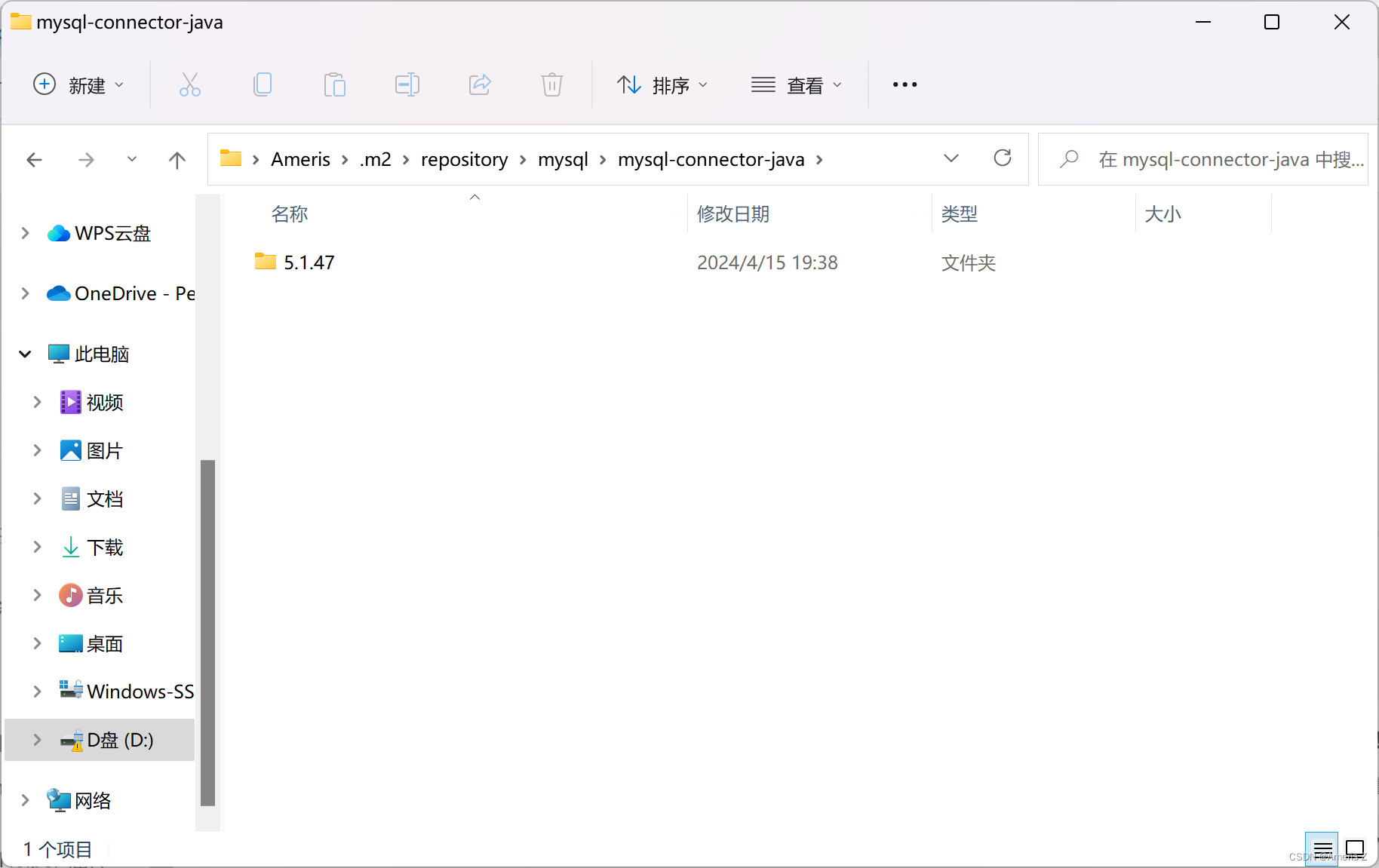Click the 5.1.47 folder icon
Image resolution: width=1379 pixels, height=868 pixels.
click(266, 262)
